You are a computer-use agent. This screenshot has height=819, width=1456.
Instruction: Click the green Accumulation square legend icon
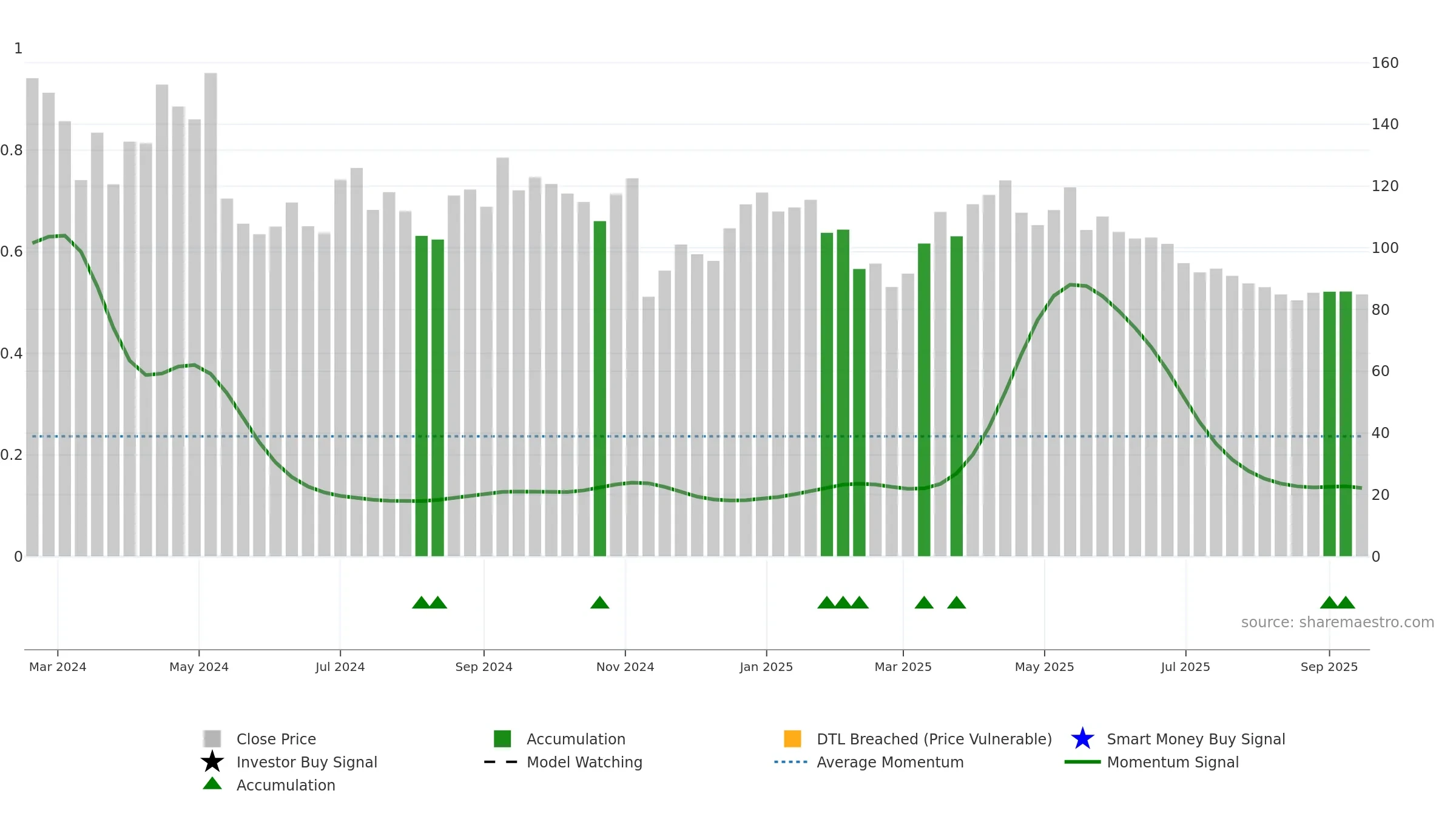[502, 738]
